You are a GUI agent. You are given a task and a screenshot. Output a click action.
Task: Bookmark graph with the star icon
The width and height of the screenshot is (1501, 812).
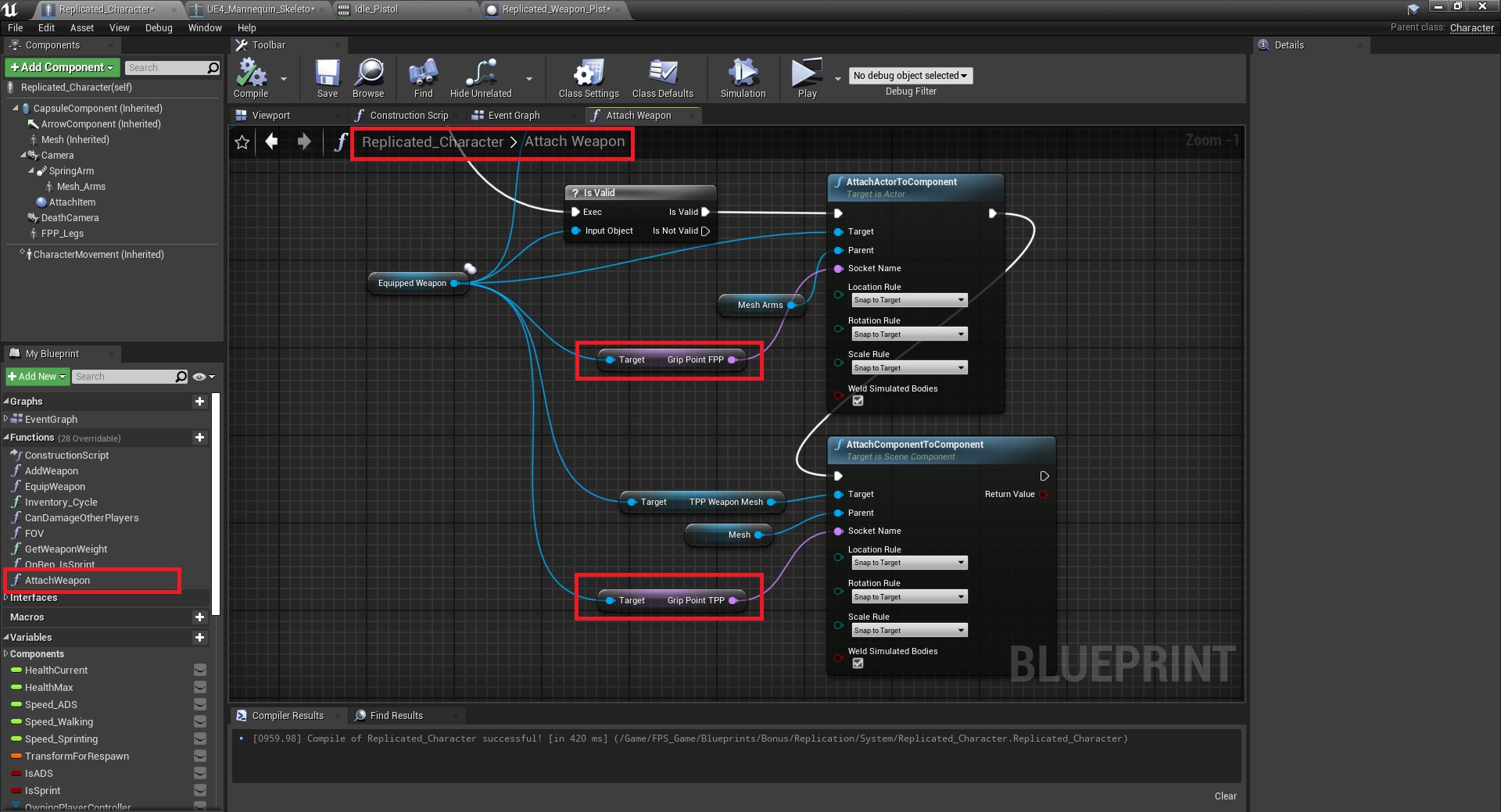tap(242, 142)
